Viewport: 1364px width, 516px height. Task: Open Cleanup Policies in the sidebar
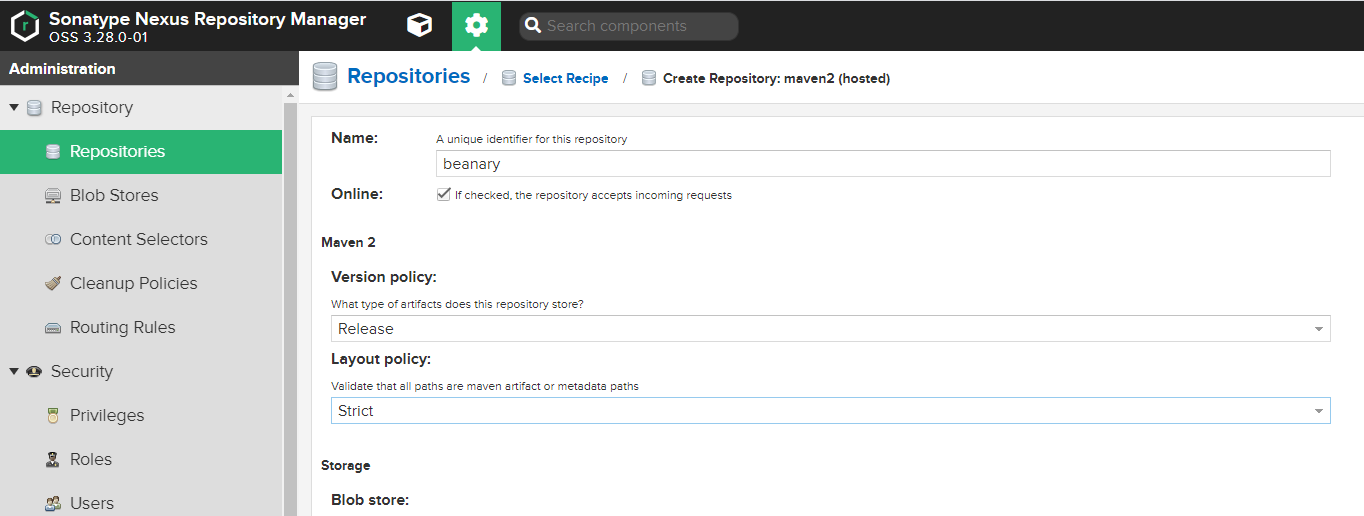click(141, 284)
